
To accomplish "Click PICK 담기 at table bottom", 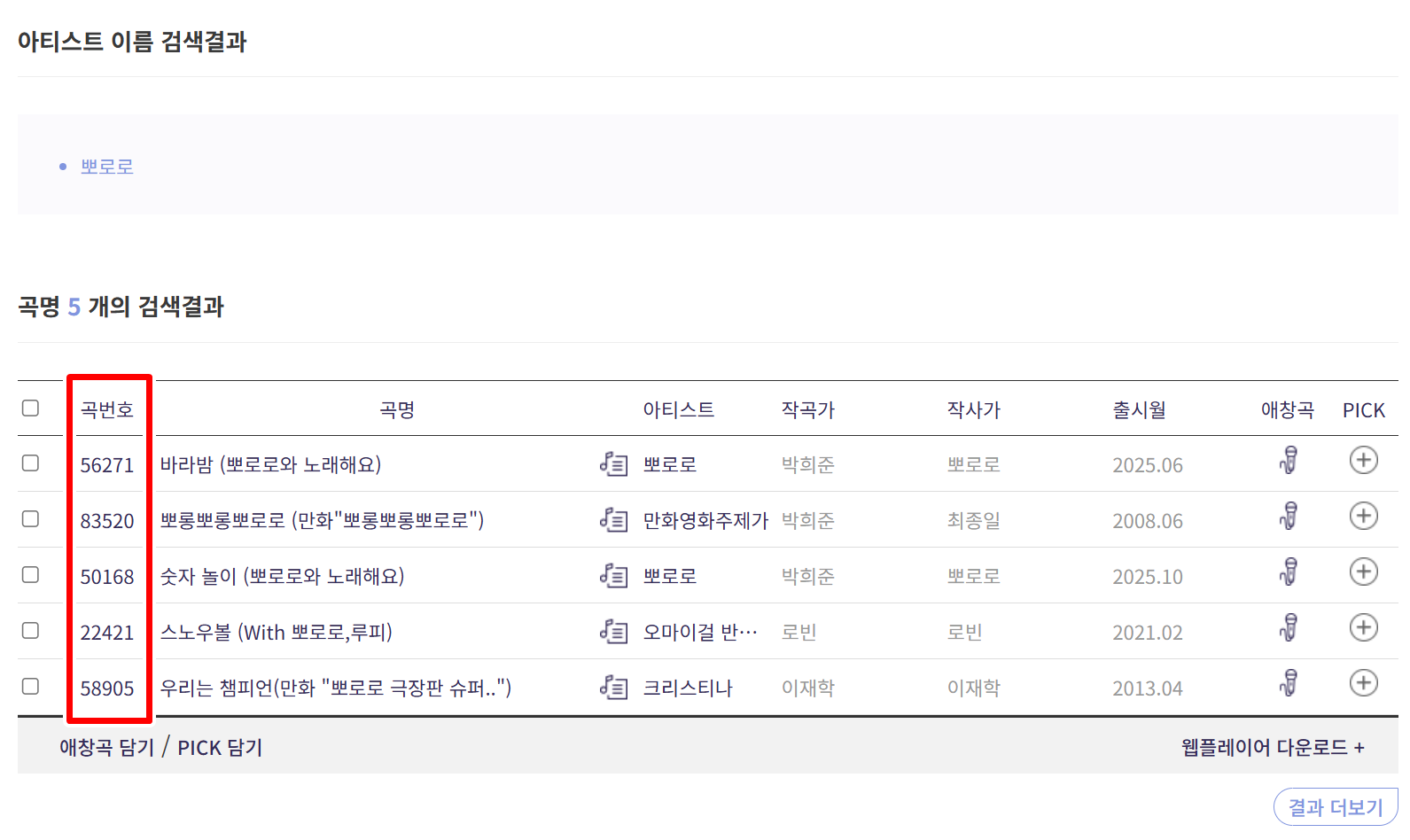I will (220, 747).
